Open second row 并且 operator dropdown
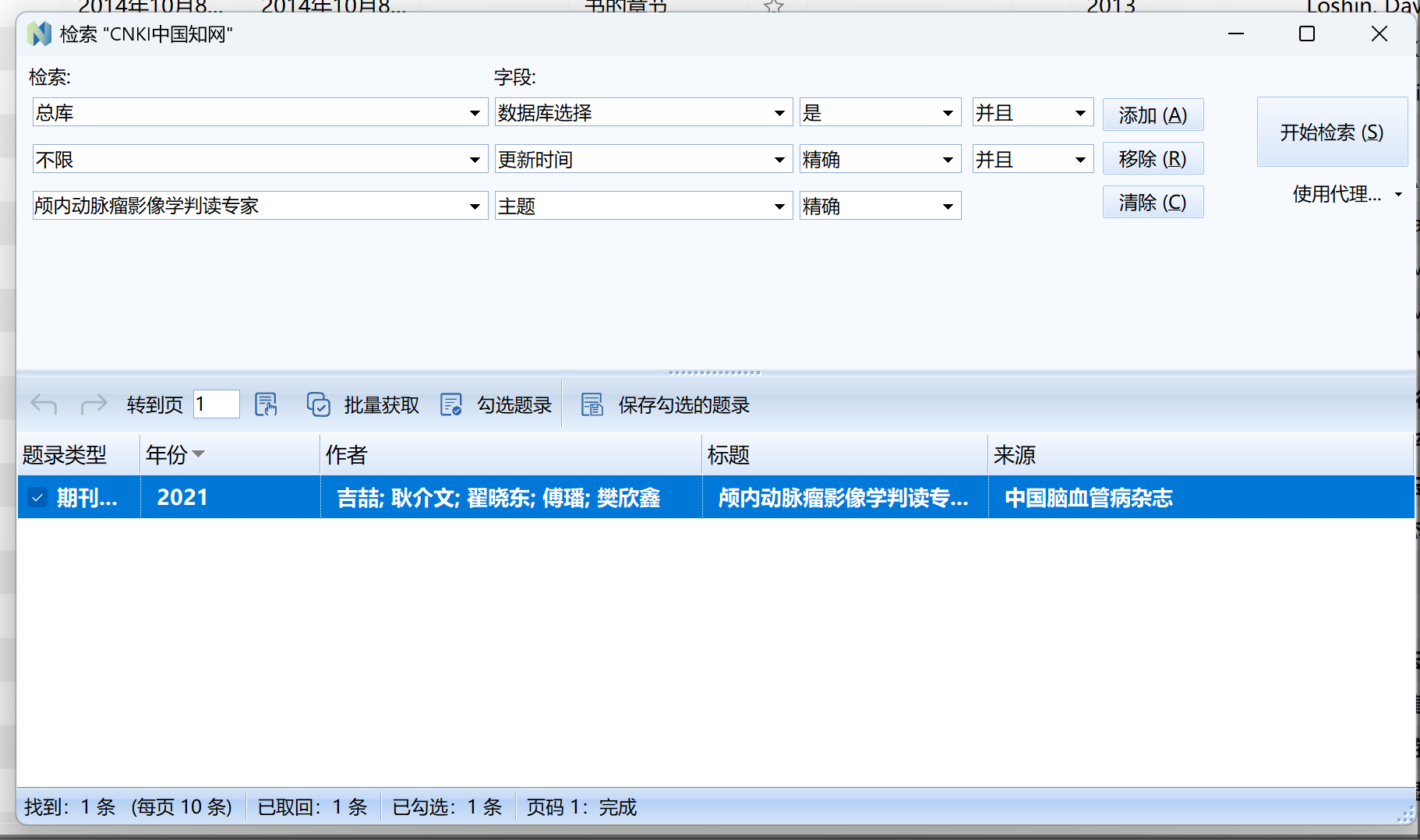1420x840 pixels. [x=1080, y=160]
